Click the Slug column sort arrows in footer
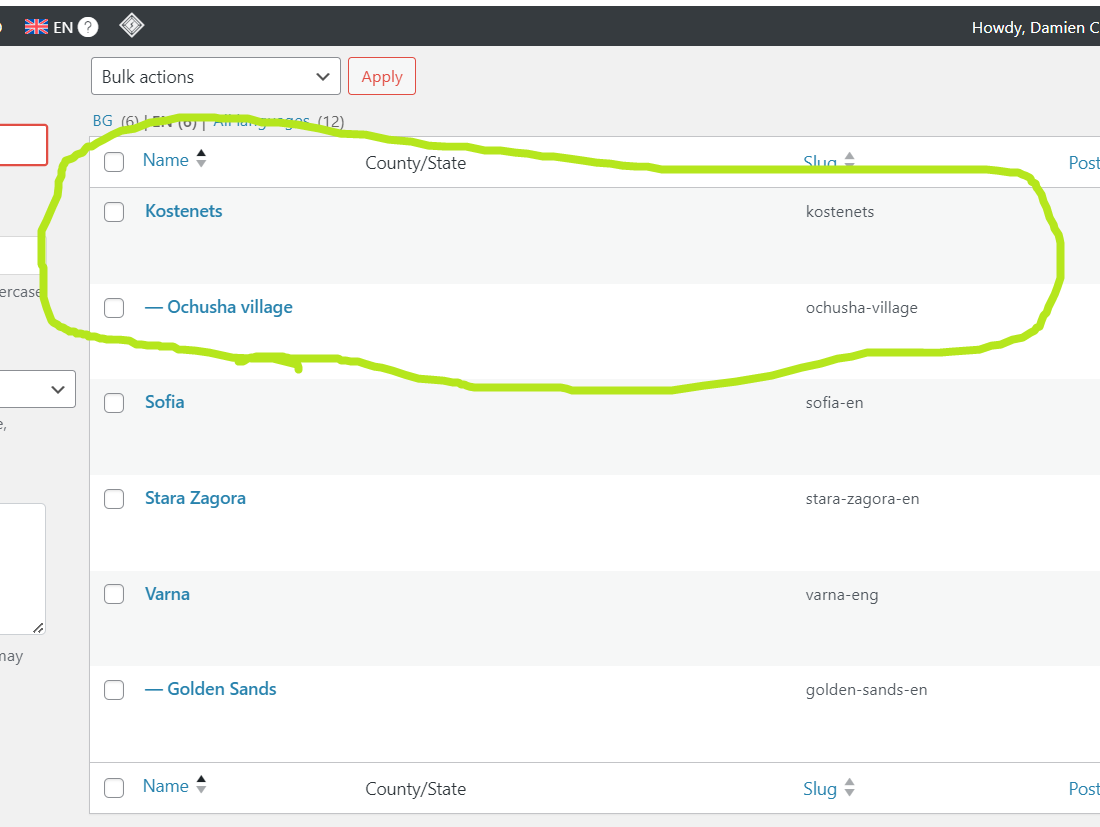The height and width of the screenshot is (827, 1100). click(849, 788)
